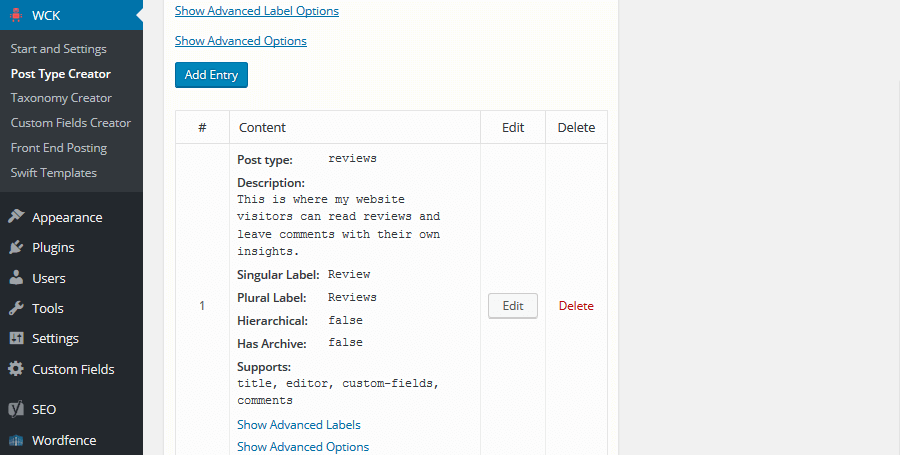Edit the reviews post type entry
This screenshot has width=900, height=455.
(x=513, y=306)
